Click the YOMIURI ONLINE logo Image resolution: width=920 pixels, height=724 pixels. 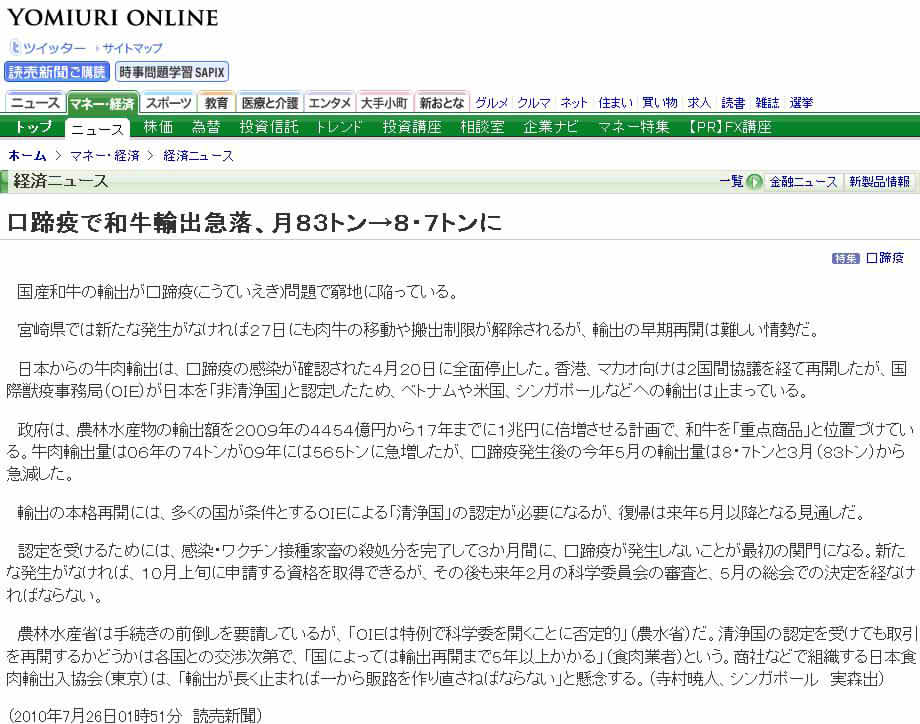click(112, 18)
